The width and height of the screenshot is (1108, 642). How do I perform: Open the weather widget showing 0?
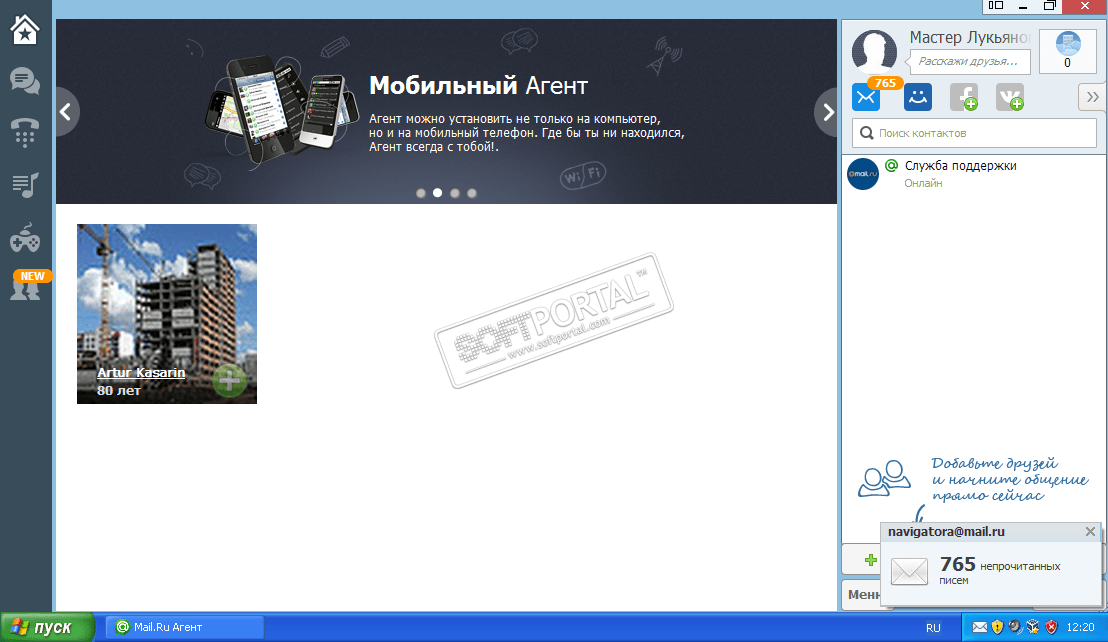(x=1068, y=51)
